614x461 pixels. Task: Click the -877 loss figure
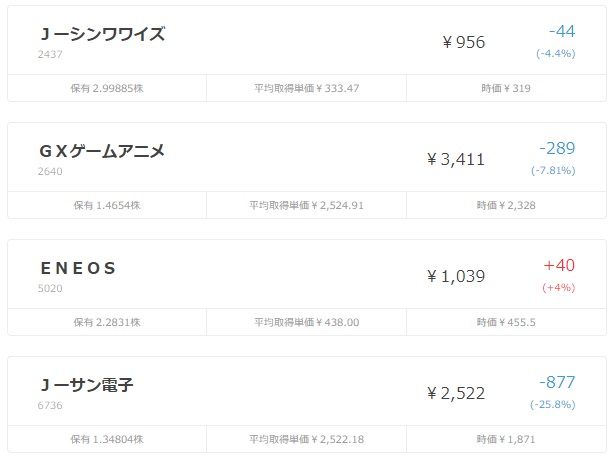557,382
